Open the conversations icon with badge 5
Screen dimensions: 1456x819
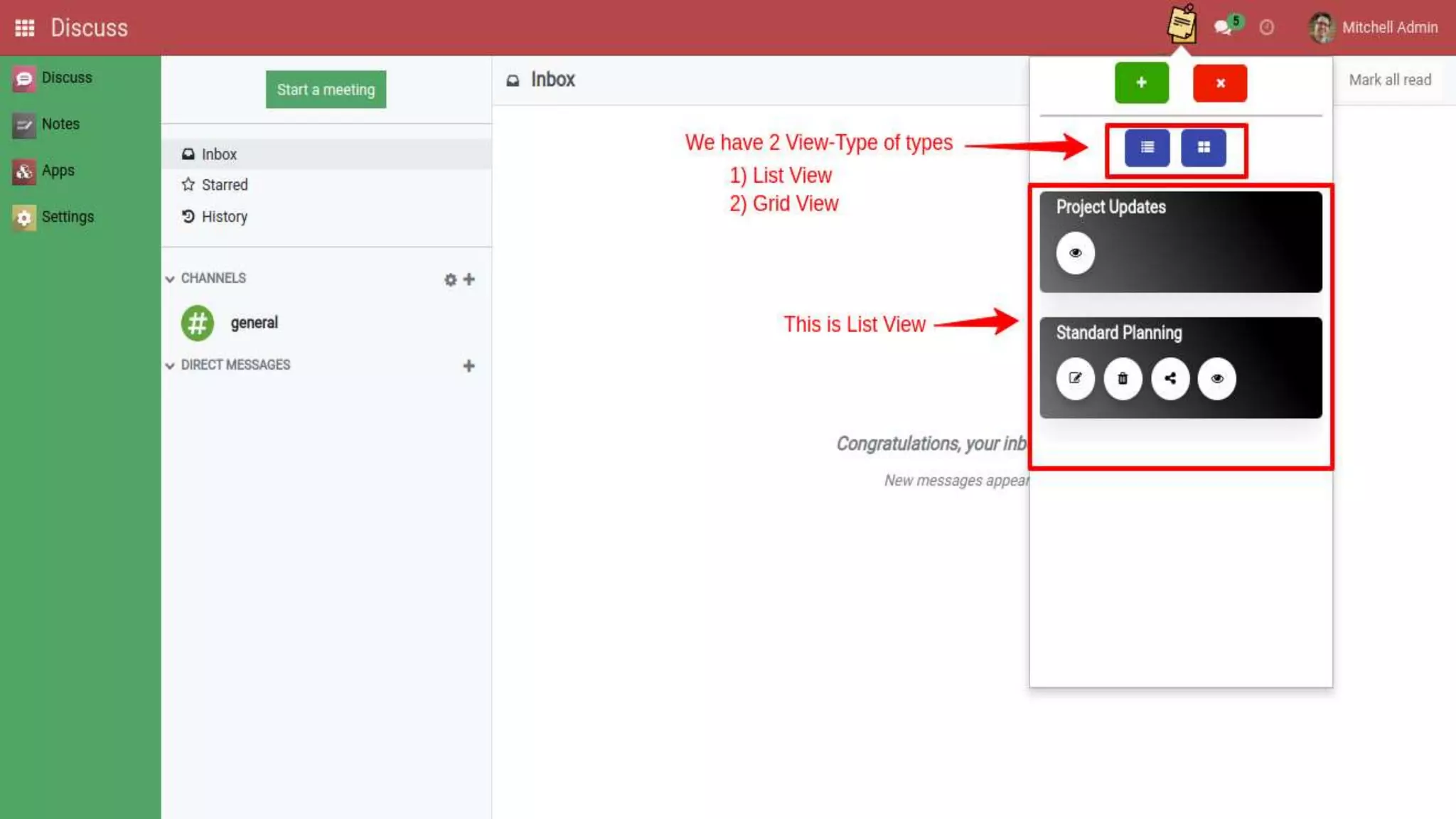1224,27
